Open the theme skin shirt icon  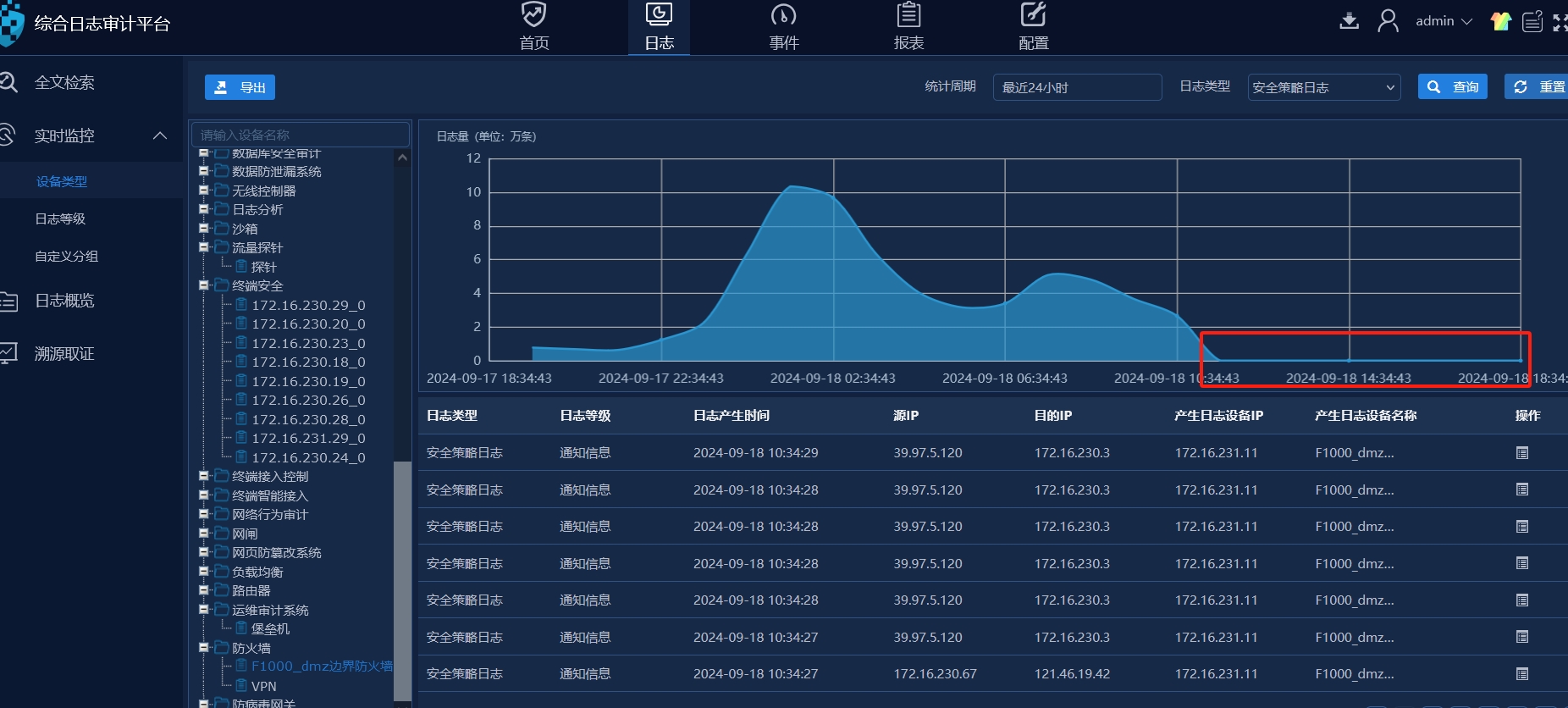(1501, 21)
